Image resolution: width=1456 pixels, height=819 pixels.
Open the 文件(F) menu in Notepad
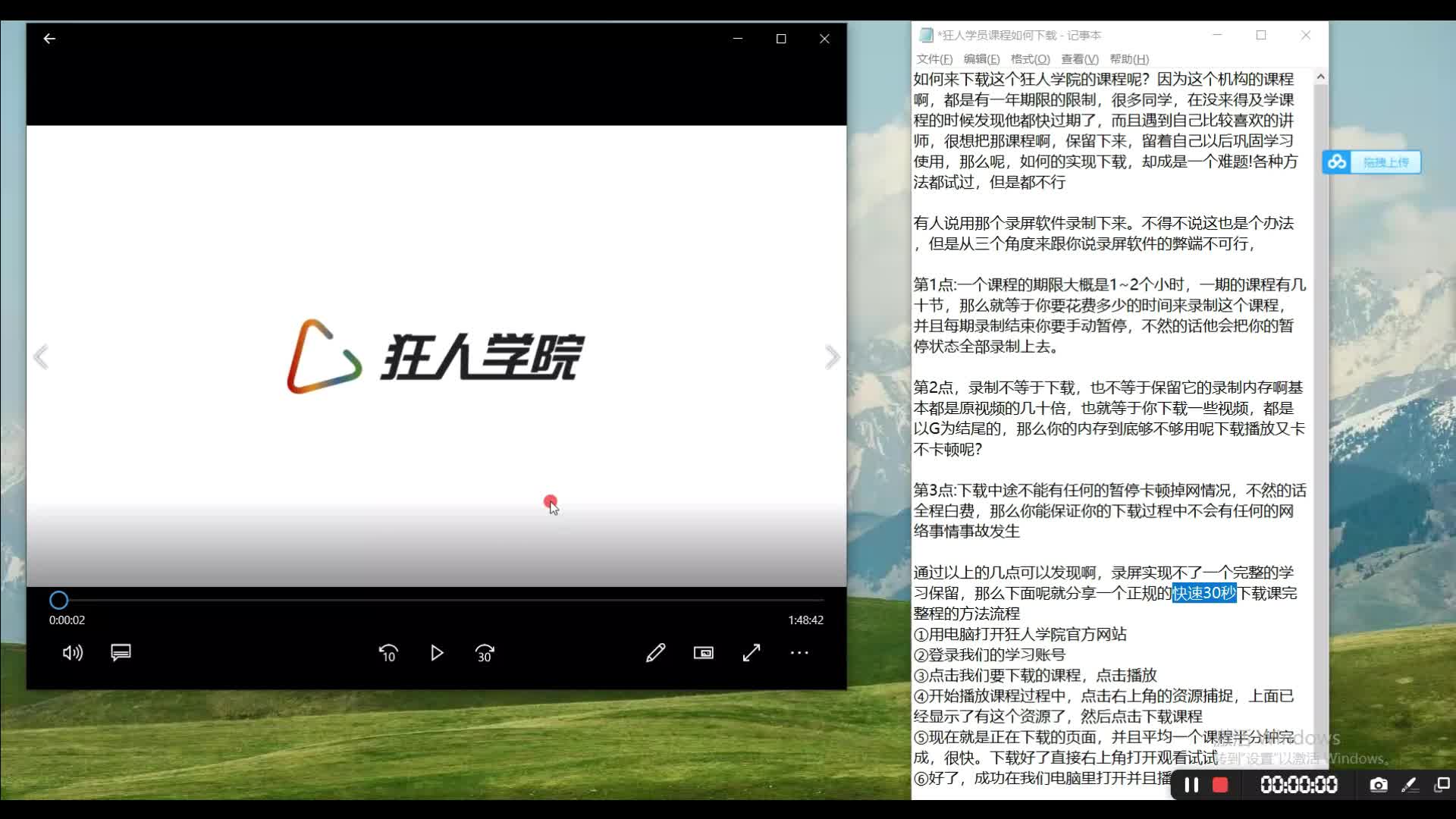click(934, 59)
